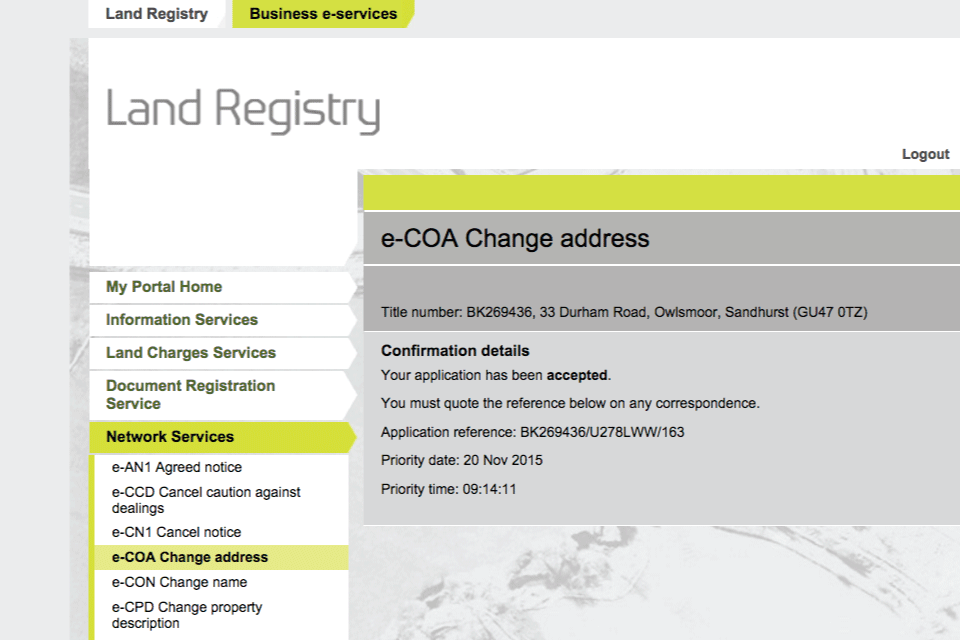The height and width of the screenshot is (640, 960).
Task: Open the e-AN1 Agreed notice link
Action: (177, 467)
